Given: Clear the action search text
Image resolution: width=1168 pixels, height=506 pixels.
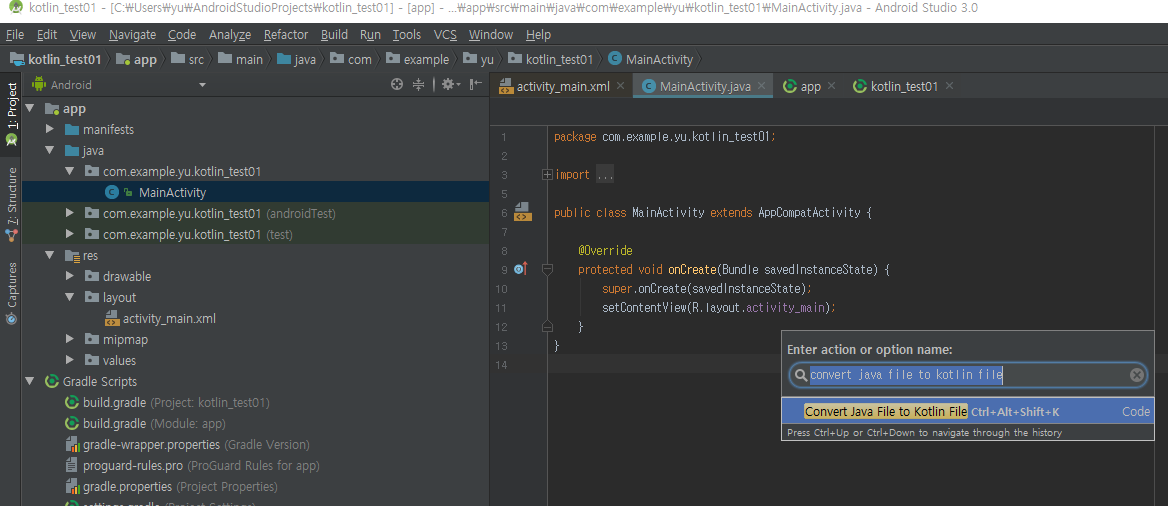Looking at the screenshot, I should click(1137, 375).
